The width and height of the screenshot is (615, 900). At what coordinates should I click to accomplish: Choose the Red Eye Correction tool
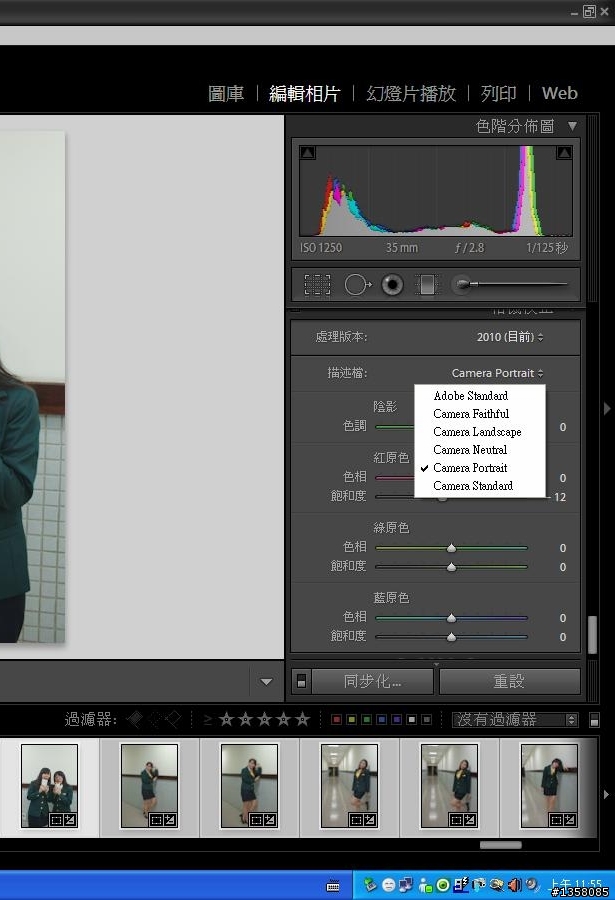tap(392, 285)
